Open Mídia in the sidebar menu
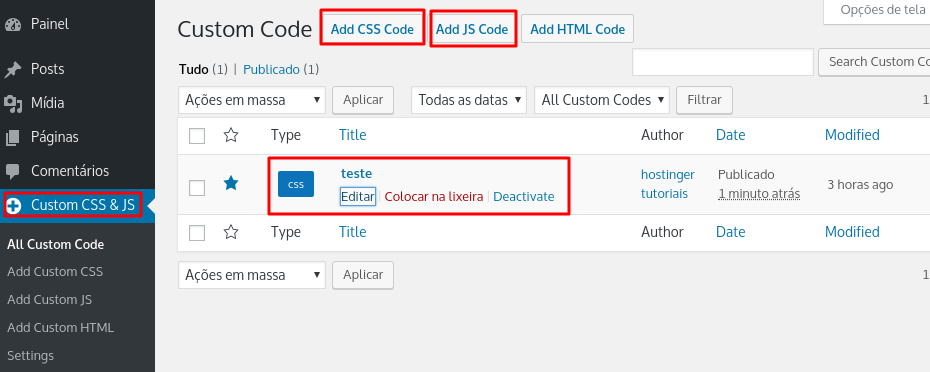Image resolution: width=930 pixels, height=372 pixels. 47,103
